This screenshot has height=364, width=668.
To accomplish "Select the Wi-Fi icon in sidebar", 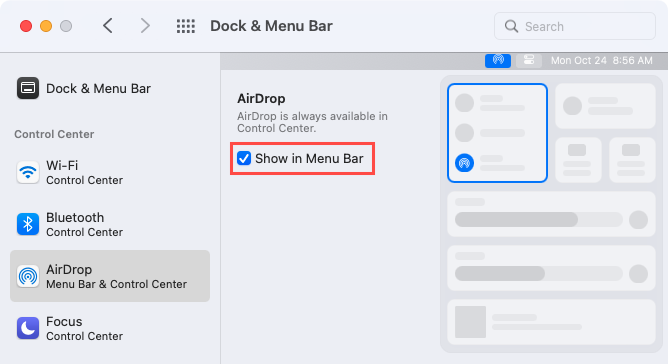I will tap(28, 172).
